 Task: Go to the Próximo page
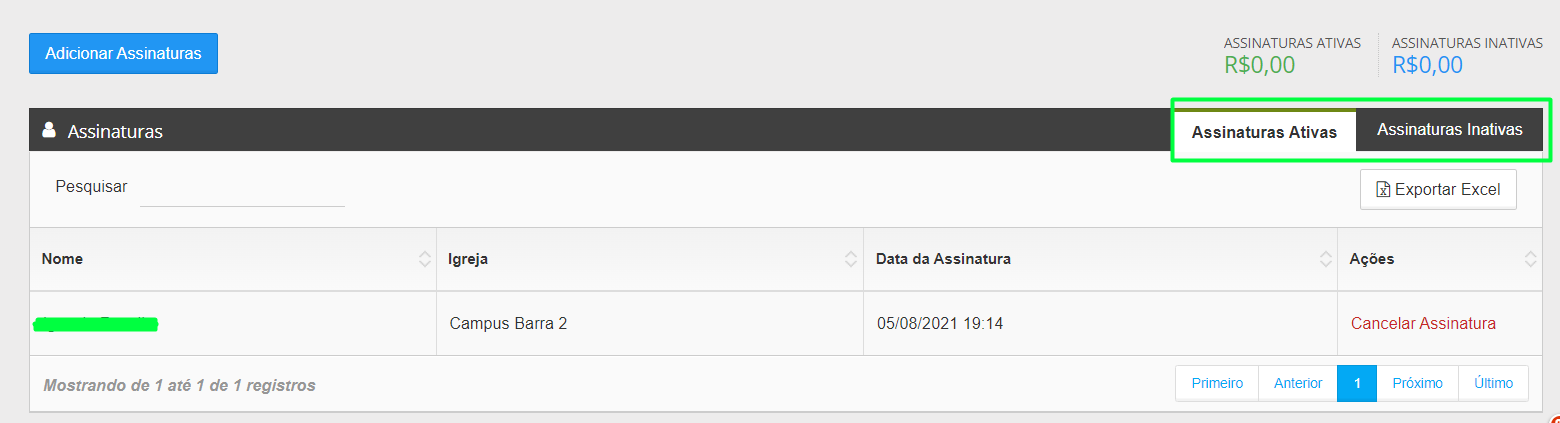1417,383
